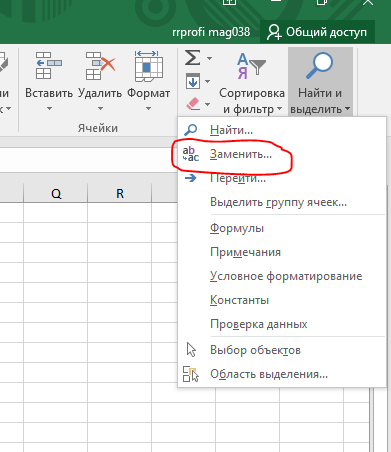Open the Fill dropdown arrow

(x=207, y=81)
